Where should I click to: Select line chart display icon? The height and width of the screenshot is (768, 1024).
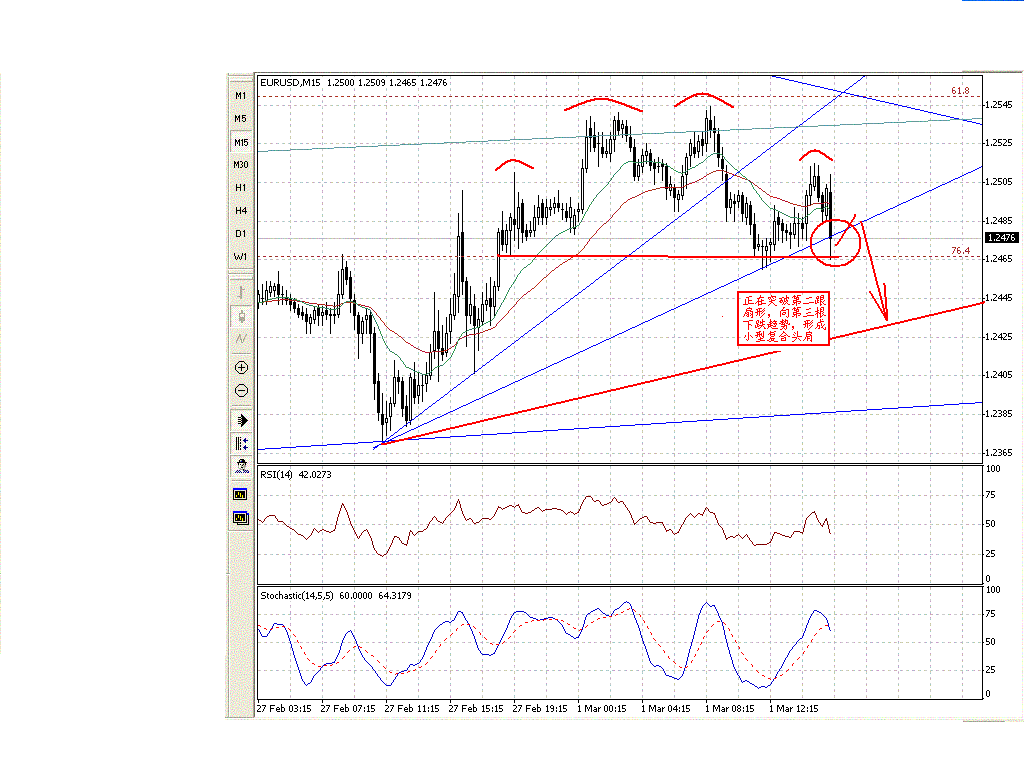click(241, 339)
